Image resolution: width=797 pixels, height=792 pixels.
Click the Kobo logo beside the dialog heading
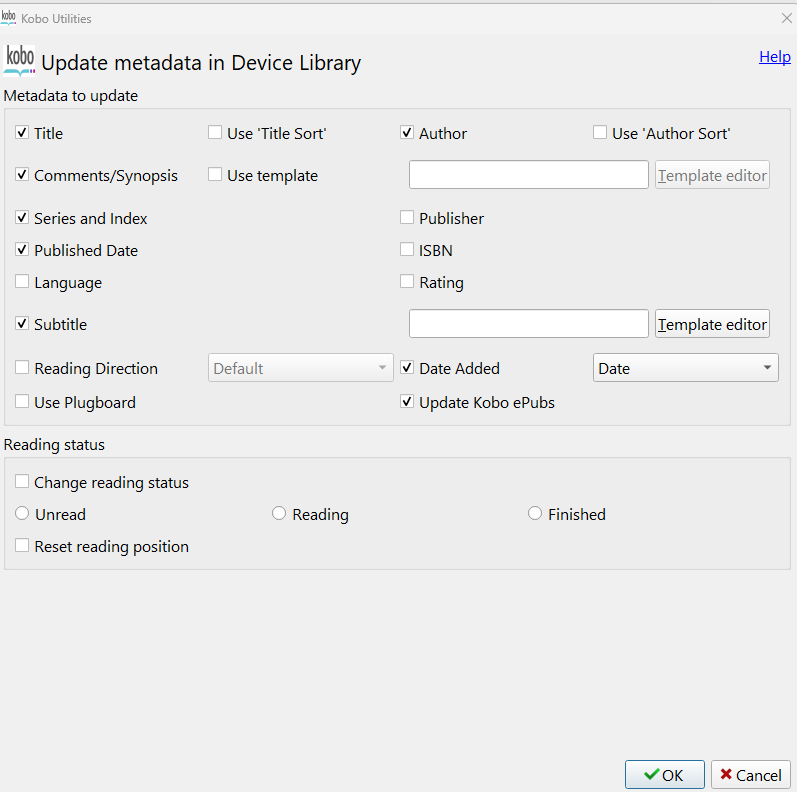click(x=19, y=60)
